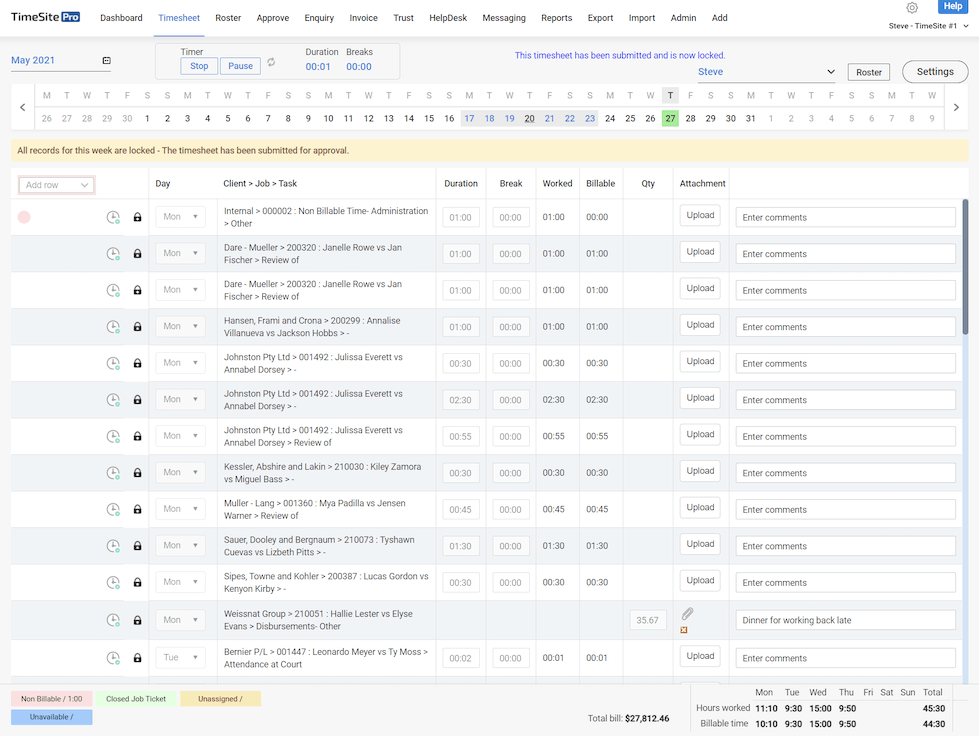This screenshot has height=736, width=979.
Task: Open the timesheet Settings button
Action: 935,72
